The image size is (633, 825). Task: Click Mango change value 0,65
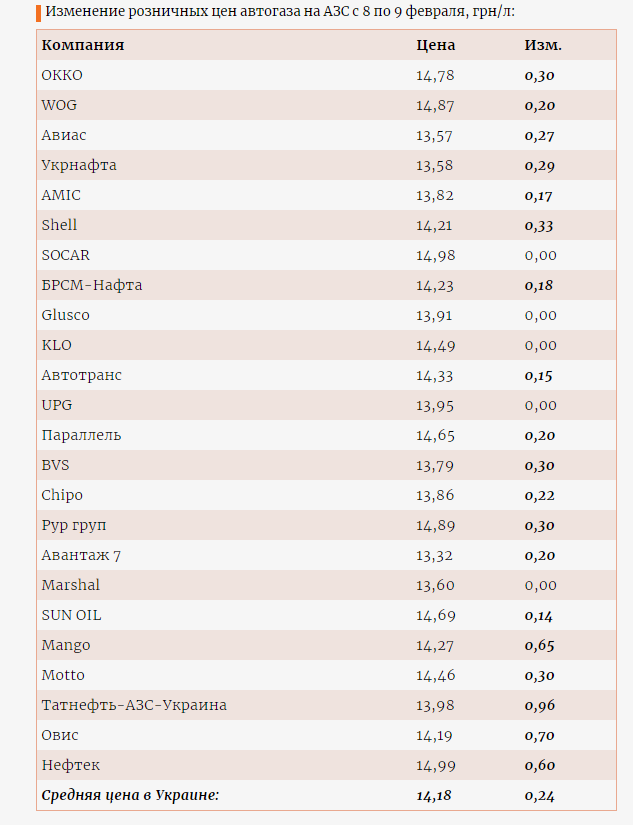pyautogui.click(x=539, y=646)
